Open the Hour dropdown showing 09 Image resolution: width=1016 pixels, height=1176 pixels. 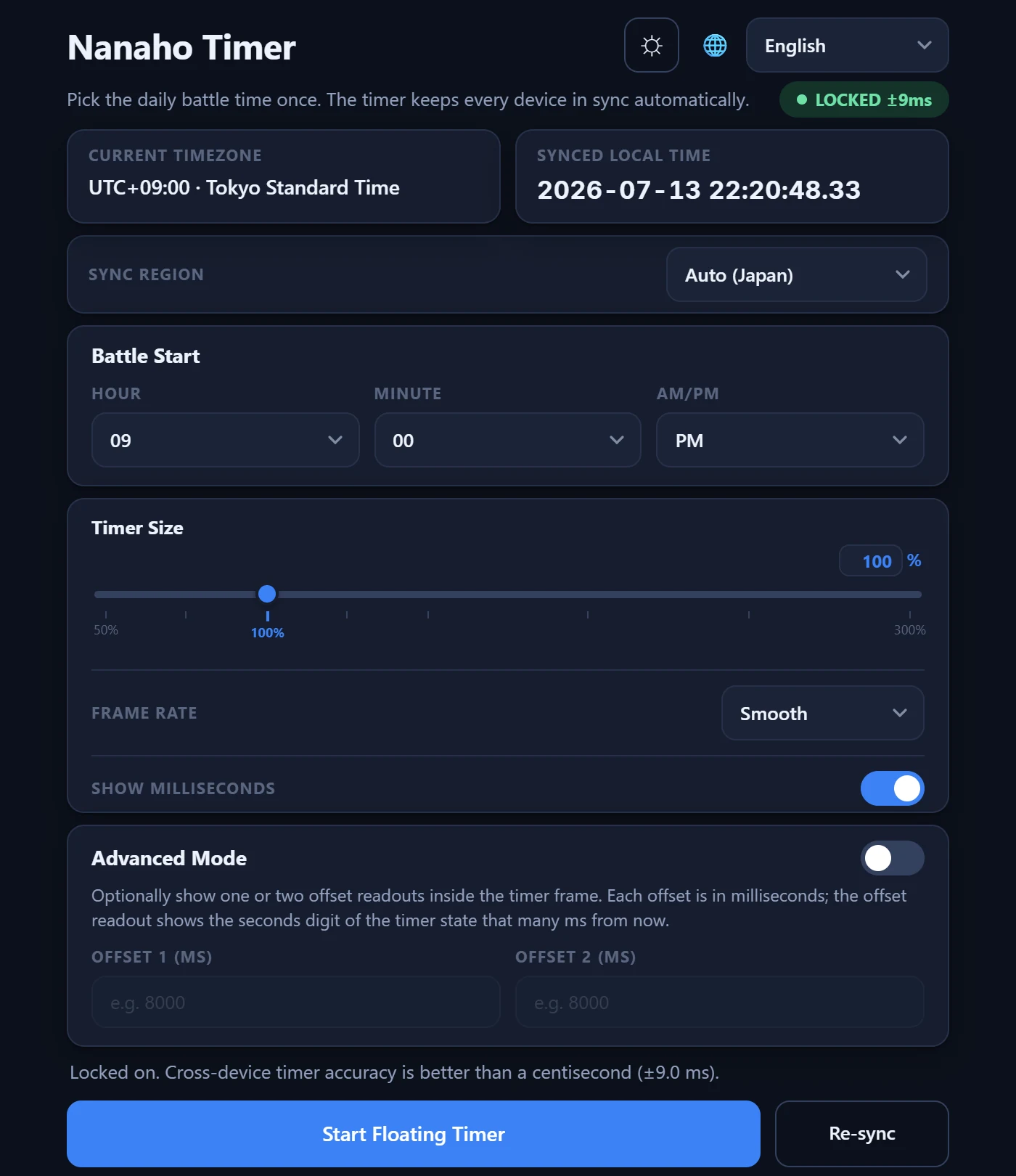click(225, 440)
